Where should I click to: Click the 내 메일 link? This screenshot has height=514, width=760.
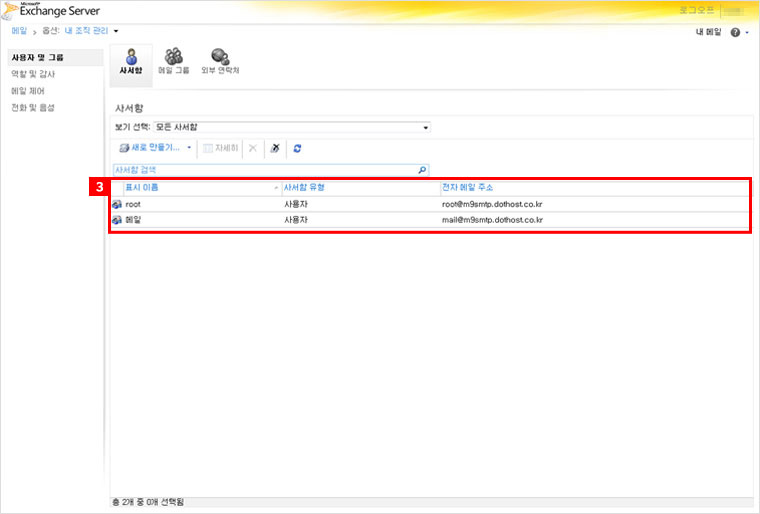pos(708,33)
